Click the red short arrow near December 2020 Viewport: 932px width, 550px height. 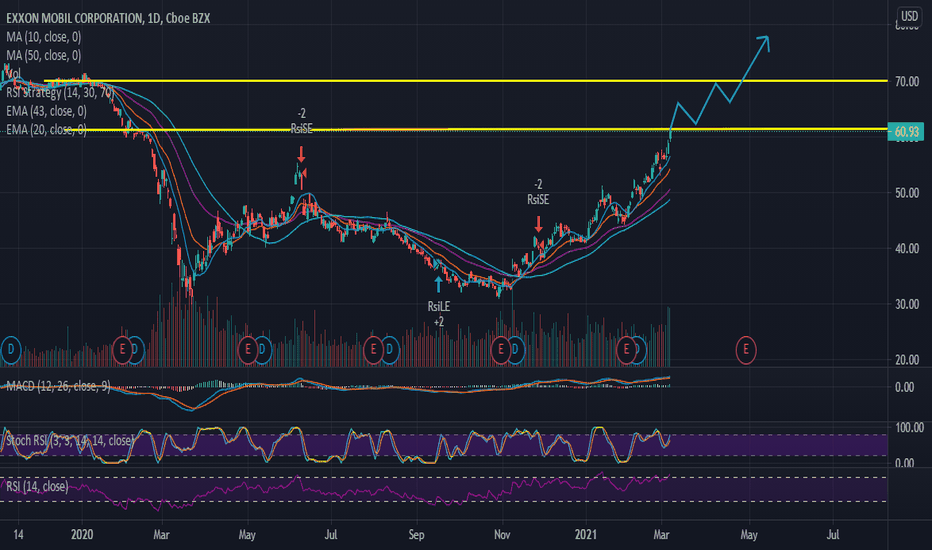539,224
